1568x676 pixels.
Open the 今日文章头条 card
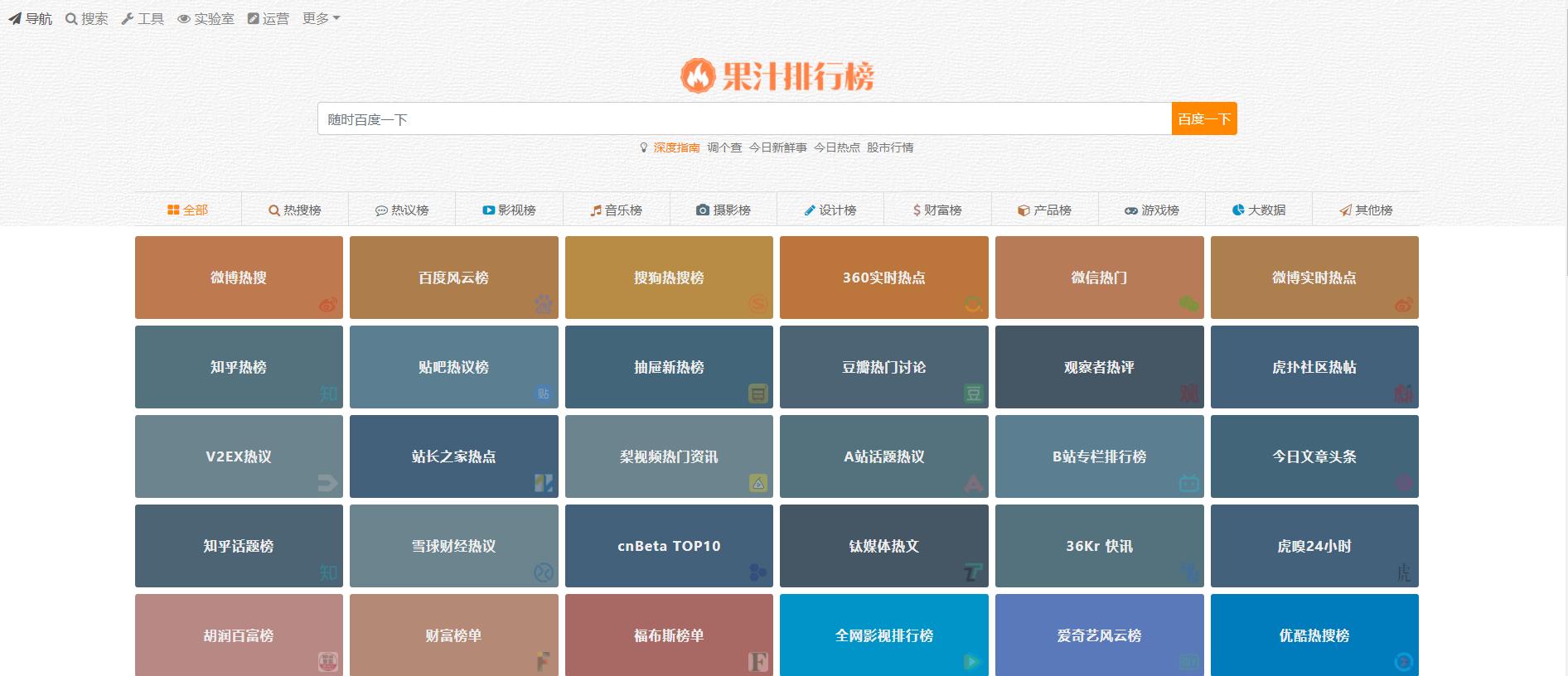click(x=1314, y=456)
